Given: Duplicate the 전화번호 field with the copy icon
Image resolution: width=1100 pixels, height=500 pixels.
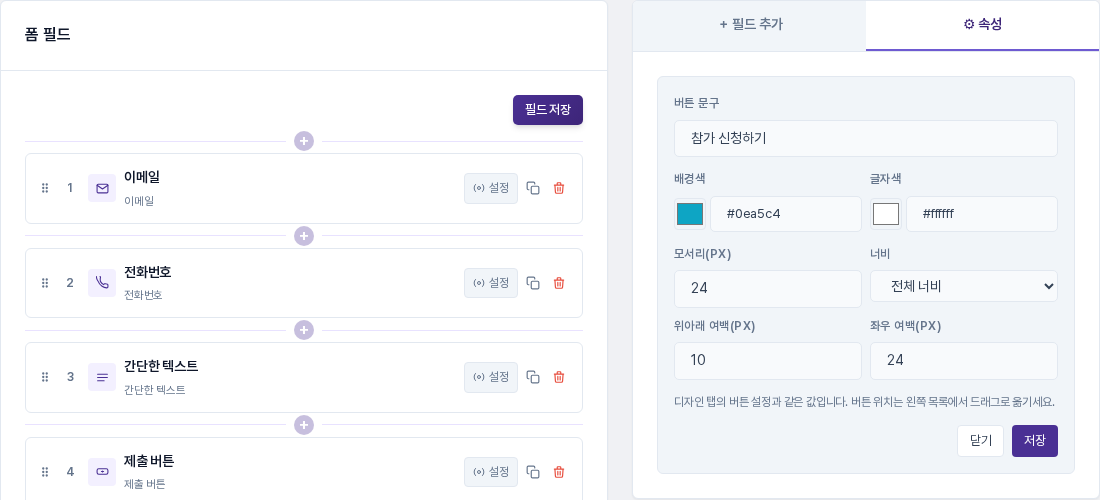Looking at the screenshot, I should click(533, 283).
